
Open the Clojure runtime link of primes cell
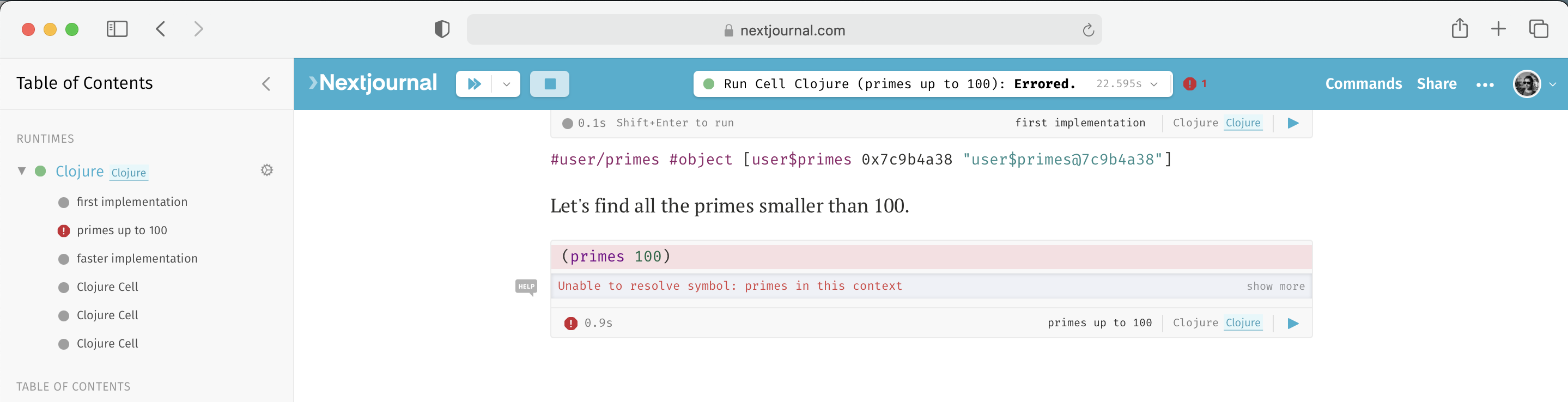1242,323
